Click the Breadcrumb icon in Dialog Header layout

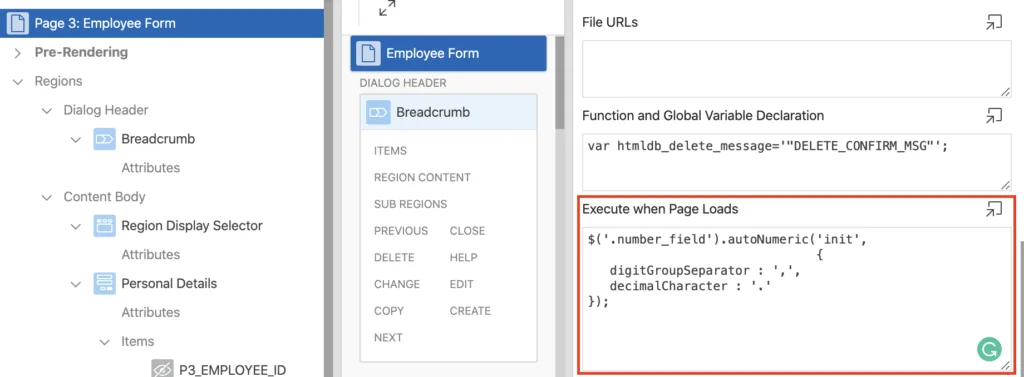point(378,112)
